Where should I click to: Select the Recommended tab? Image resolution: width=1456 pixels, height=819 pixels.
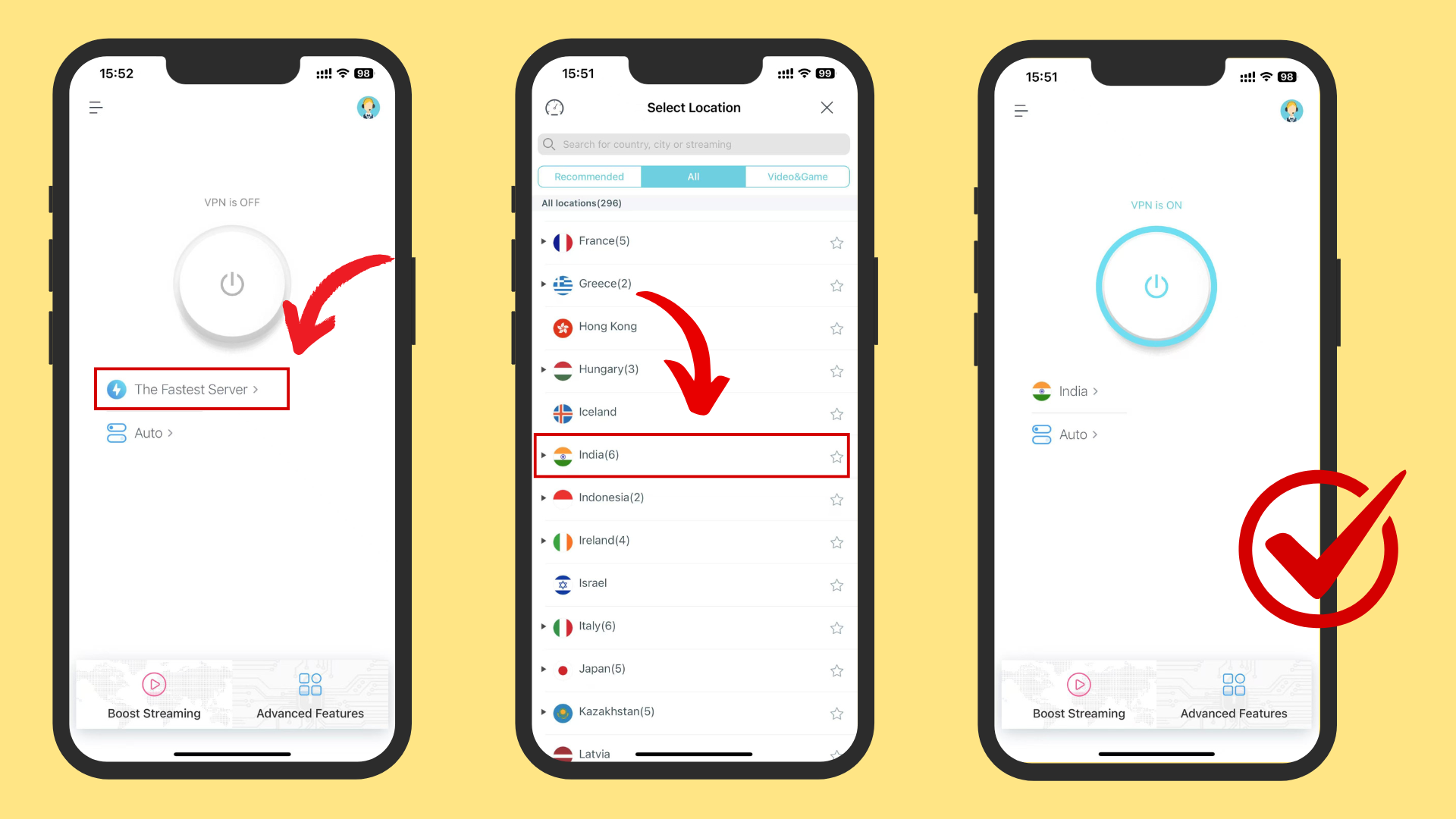point(589,176)
